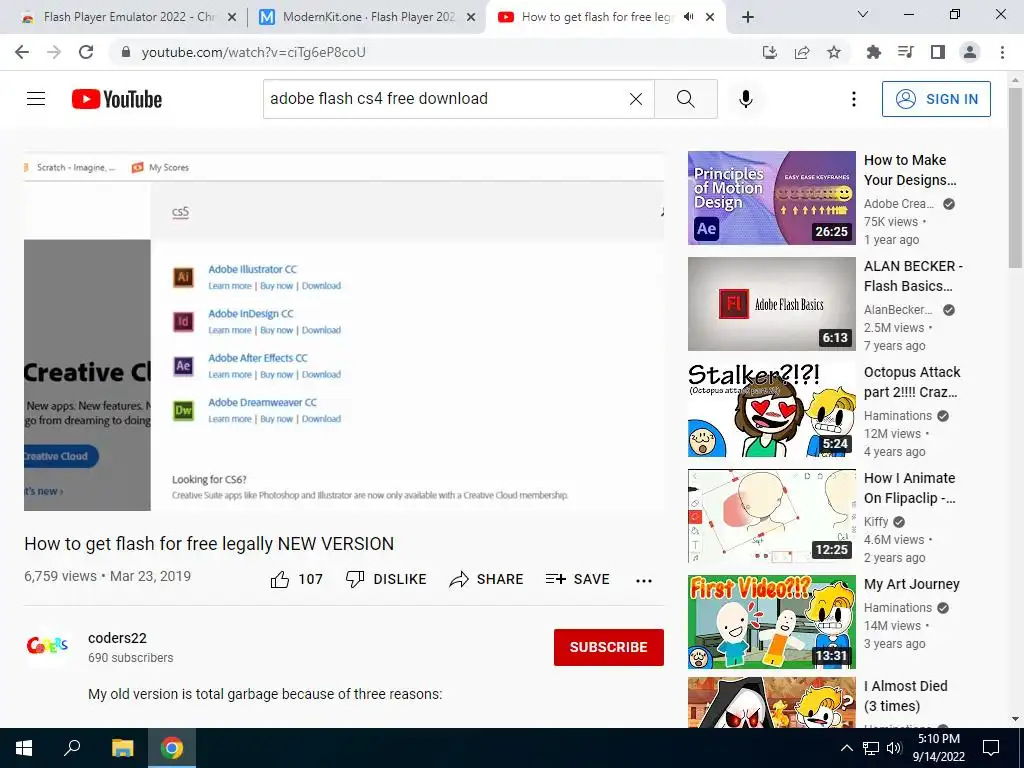This screenshot has height=768, width=1024.
Task: Open File Explorer from taskbar
Action: coord(122,748)
